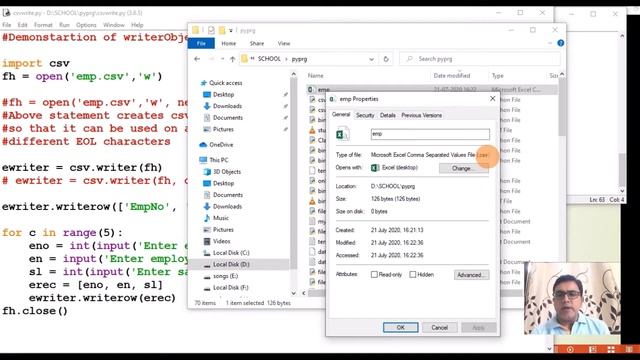Collapse the Explorer ribbon chevron
Image resolution: width=640 pixels, height=360 pixels.
pyautogui.click(x=550, y=43)
